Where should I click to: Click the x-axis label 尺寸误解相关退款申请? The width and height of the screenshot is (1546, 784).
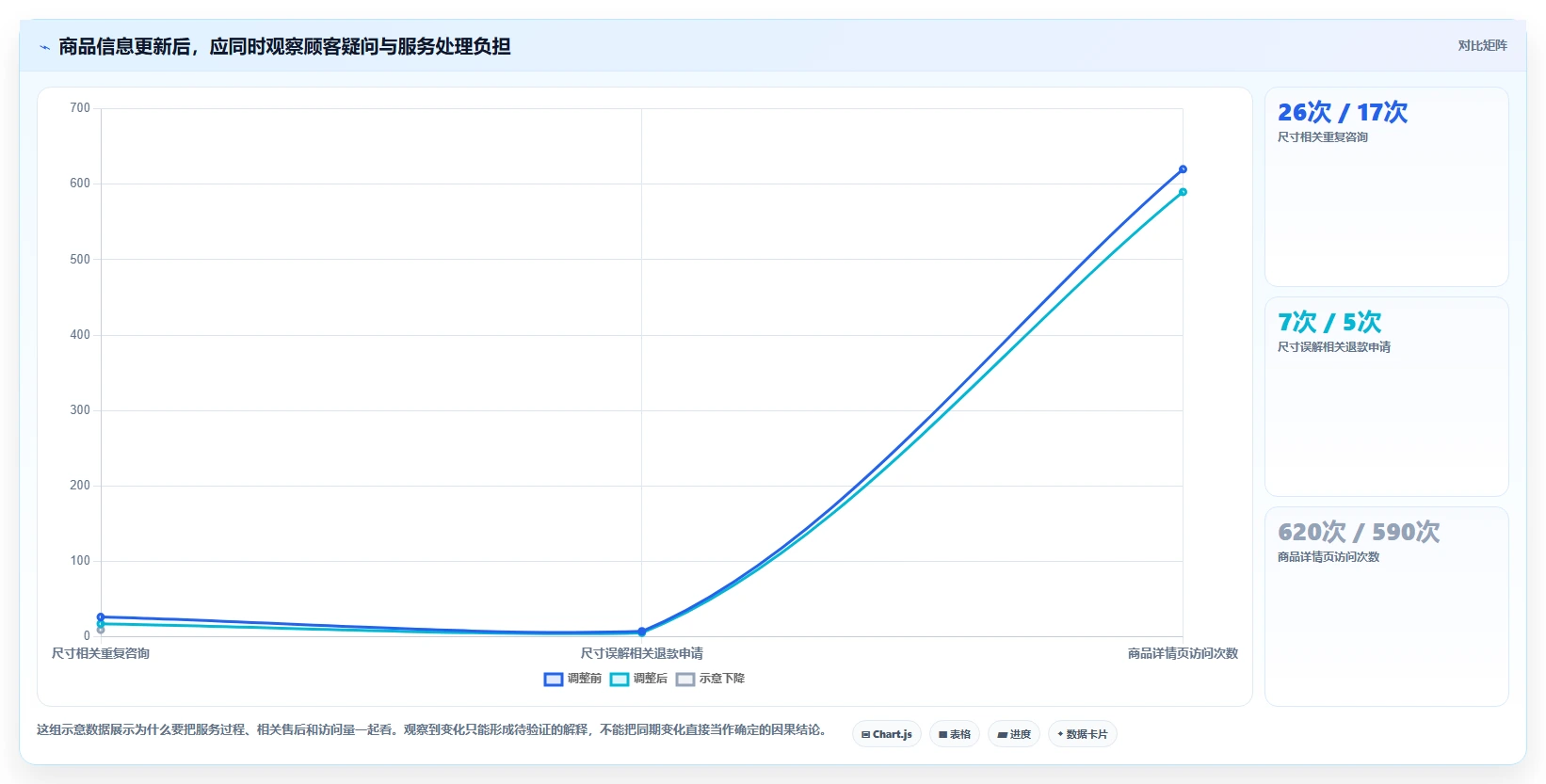[x=641, y=653]
